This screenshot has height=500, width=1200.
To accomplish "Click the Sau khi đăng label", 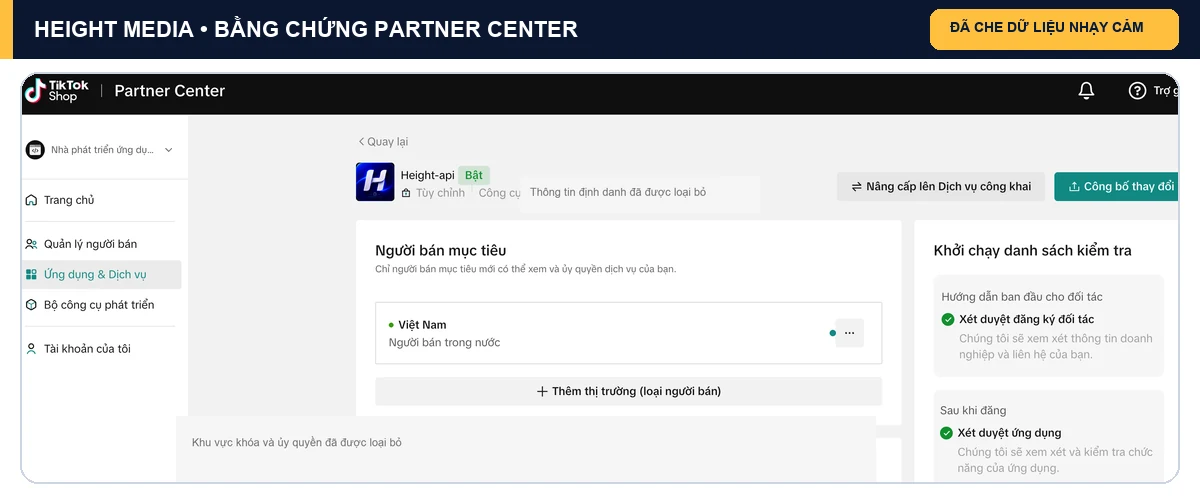I will pyautogui.click(x=973, y=411).
